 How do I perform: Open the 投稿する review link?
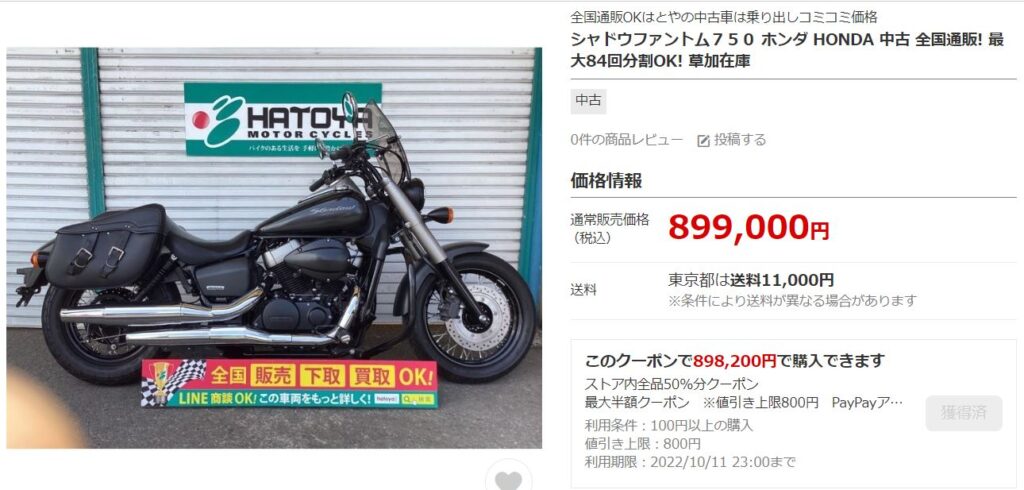coord(740,140)
